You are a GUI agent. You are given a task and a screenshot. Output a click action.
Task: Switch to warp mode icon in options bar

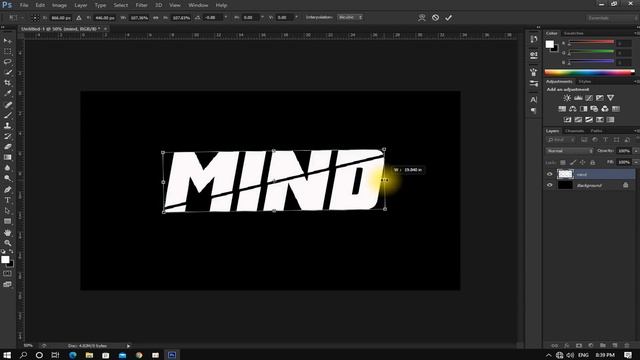(422, 18)
